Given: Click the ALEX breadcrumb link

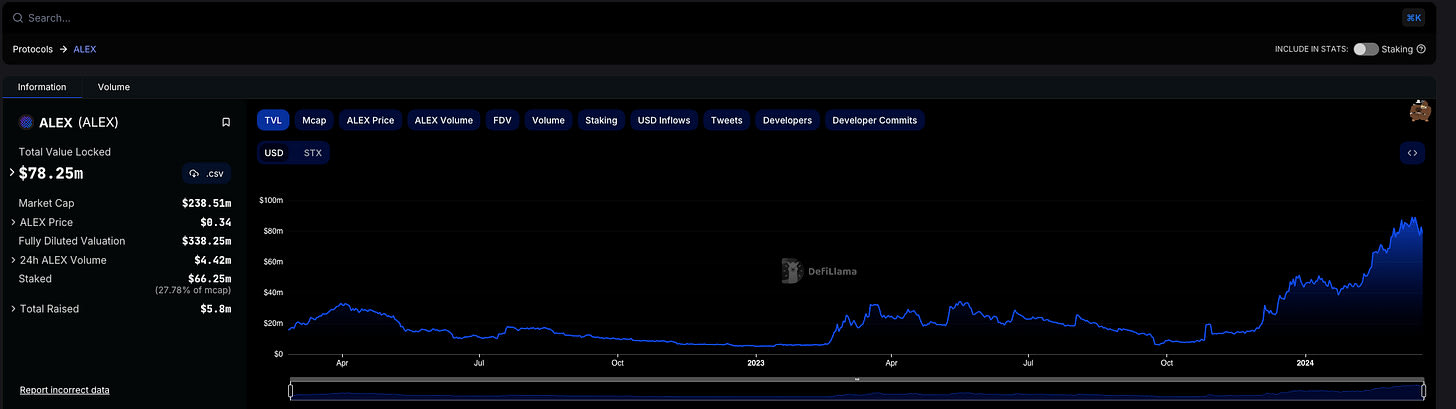Looking at the screenshot, I should click(85, 49).
